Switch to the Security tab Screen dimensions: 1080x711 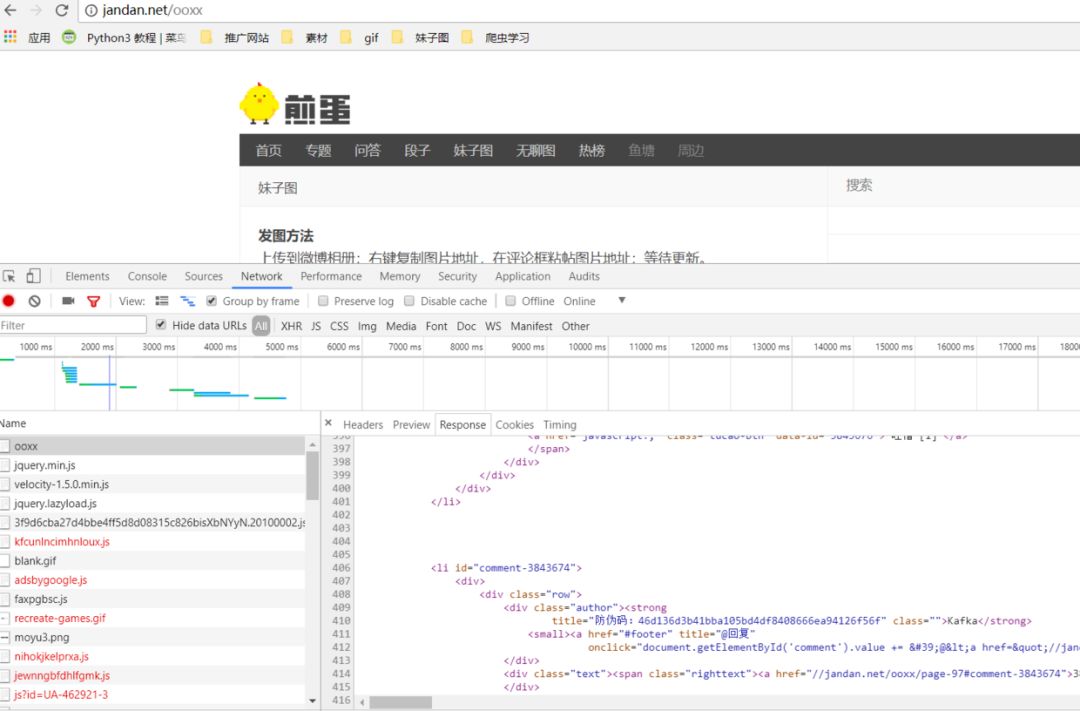pos(457,276)
